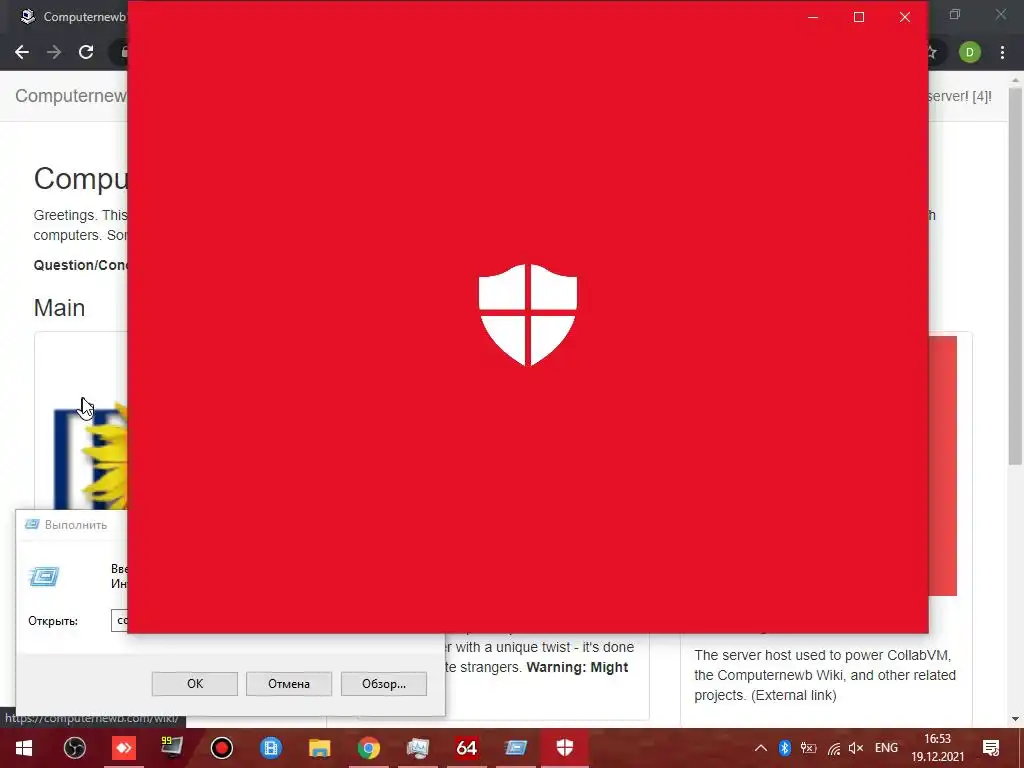Click Отмена in the Run dialog
The image size is (1024, 768).
tap(289, 684)
